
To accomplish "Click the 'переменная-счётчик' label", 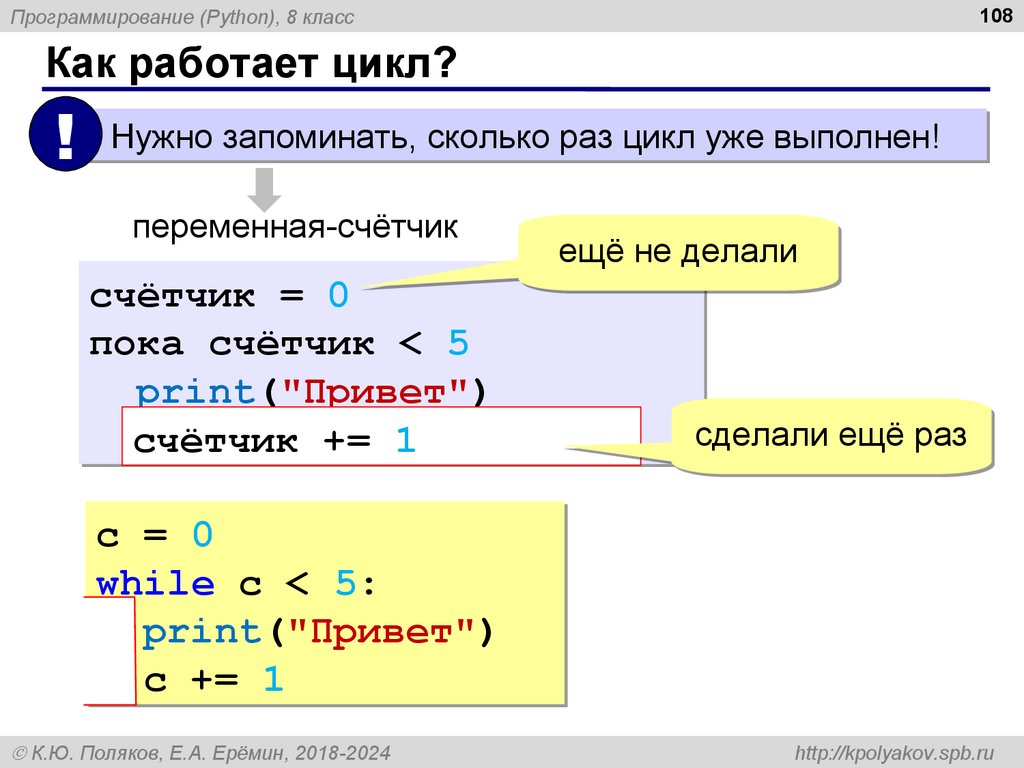I will 295,227.
